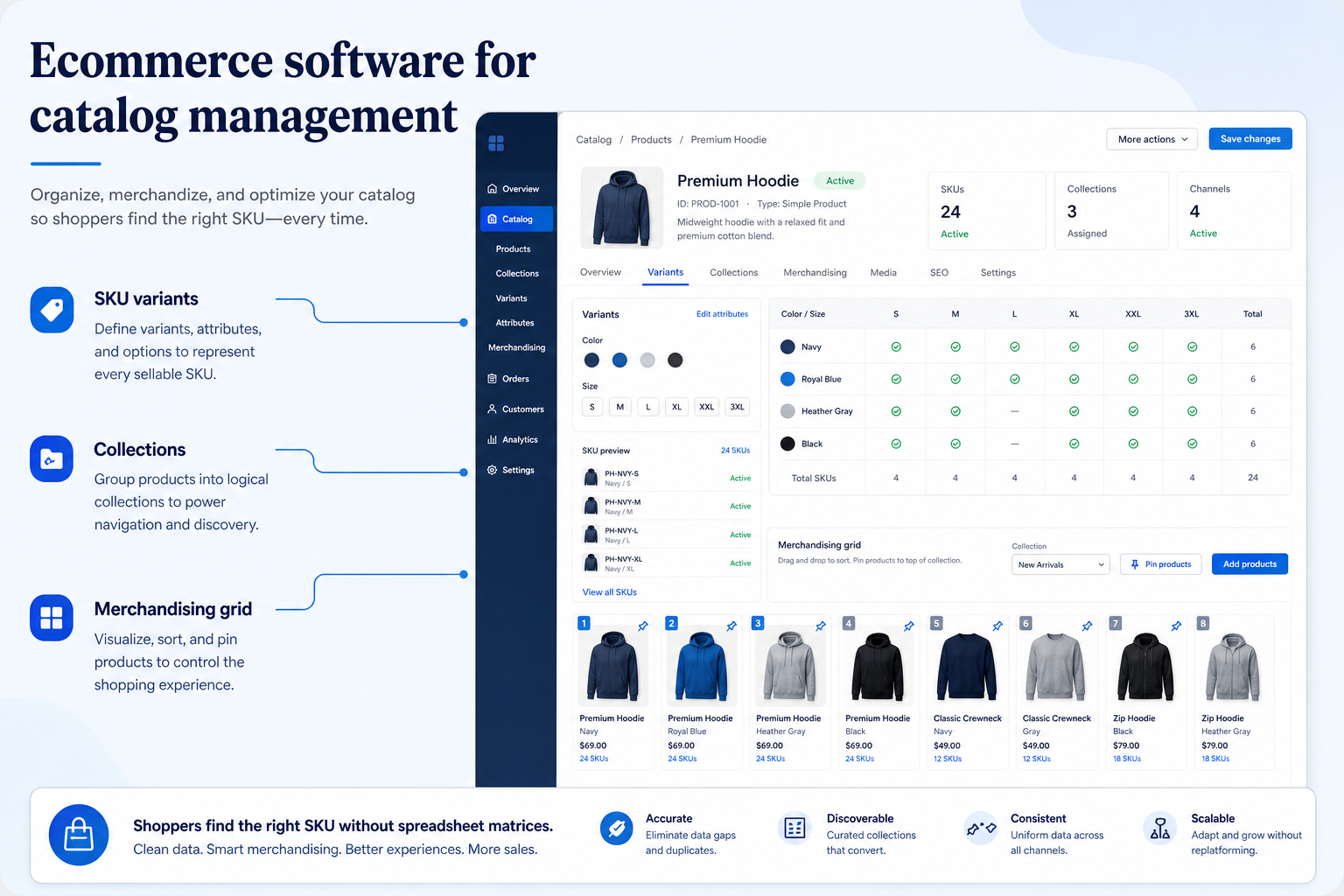
Task: Pin the Premium Hoodie Navy card
Action: click(x=643, y=626)
